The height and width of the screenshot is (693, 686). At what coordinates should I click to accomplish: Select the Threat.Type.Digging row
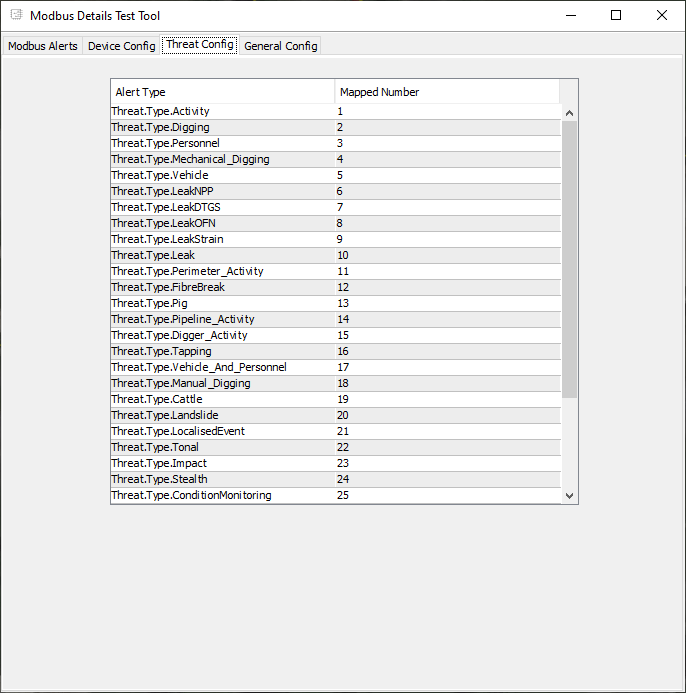336,127
